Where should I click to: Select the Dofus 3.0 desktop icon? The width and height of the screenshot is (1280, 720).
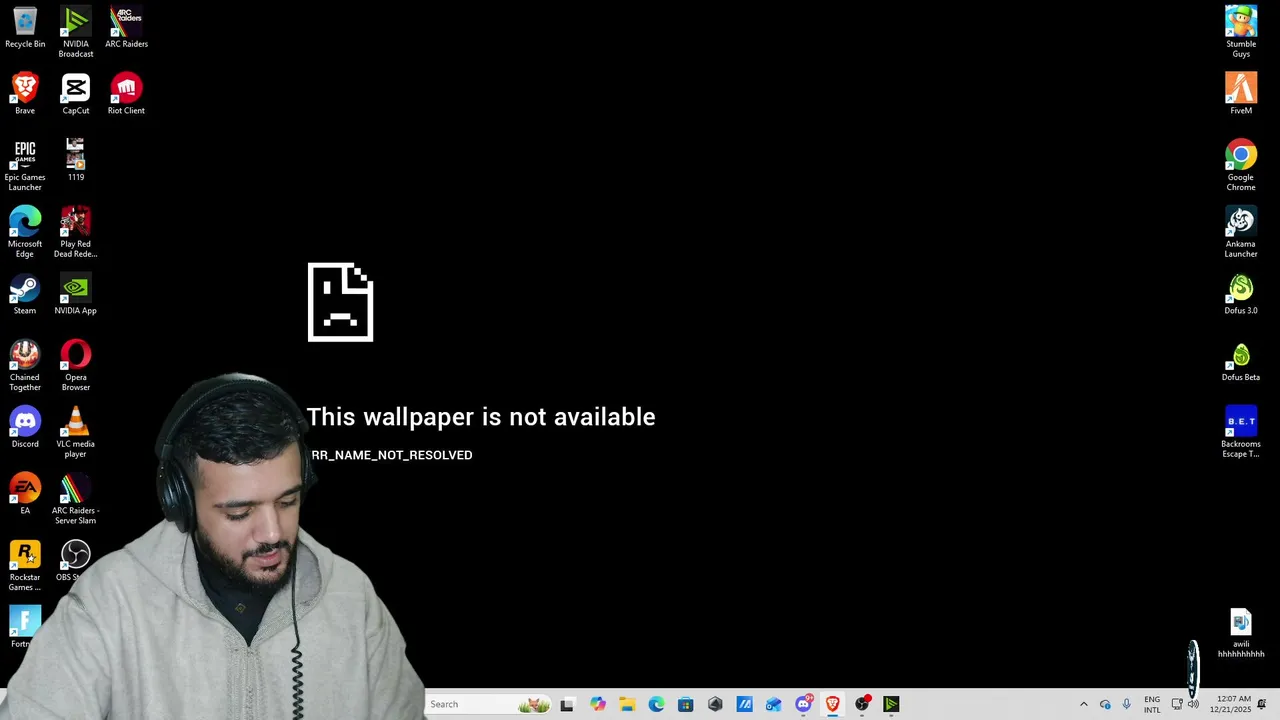(1241, 294)
